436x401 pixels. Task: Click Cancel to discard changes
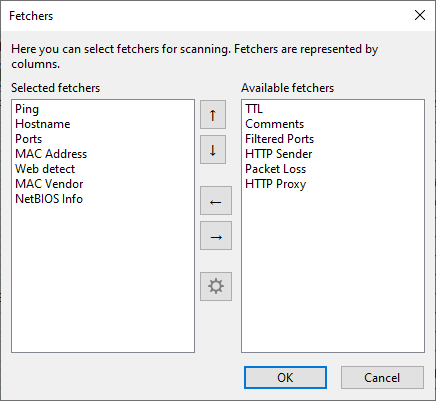pyautogui.click(x=382, y=378)
